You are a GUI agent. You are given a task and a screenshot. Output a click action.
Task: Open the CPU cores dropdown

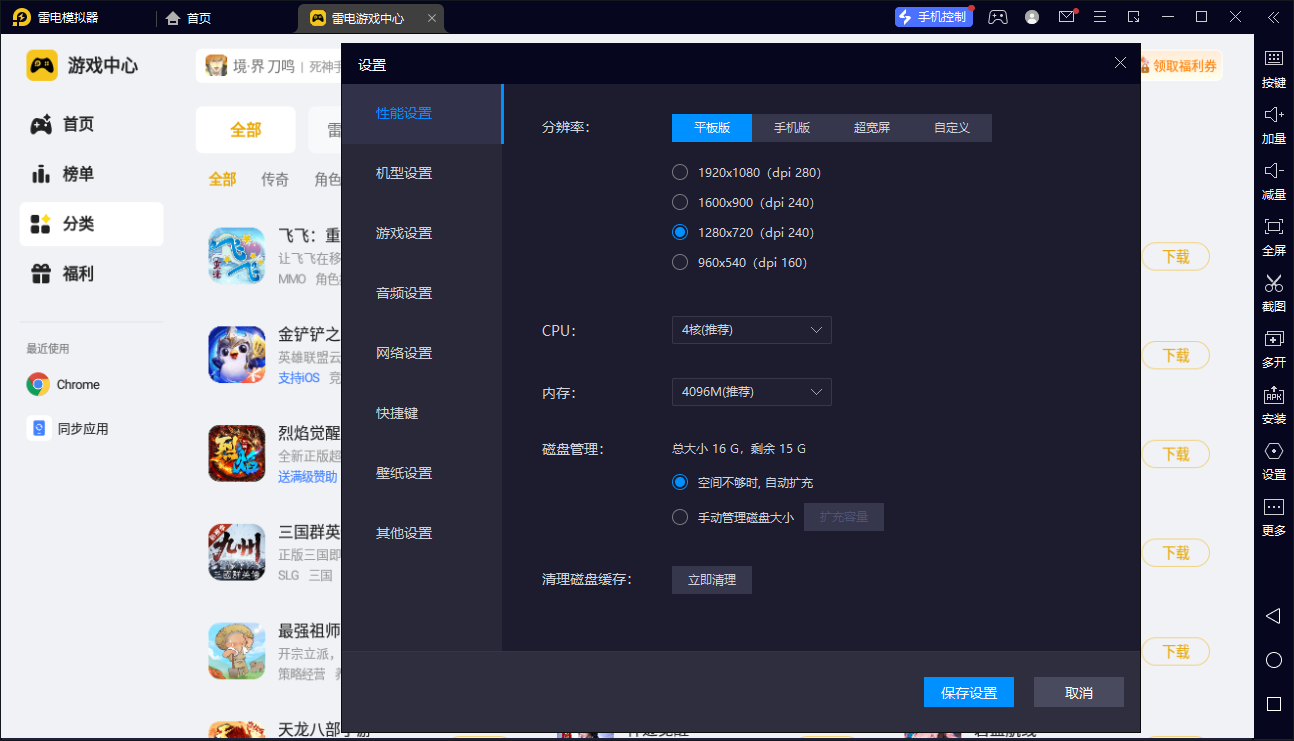(751, 330)
